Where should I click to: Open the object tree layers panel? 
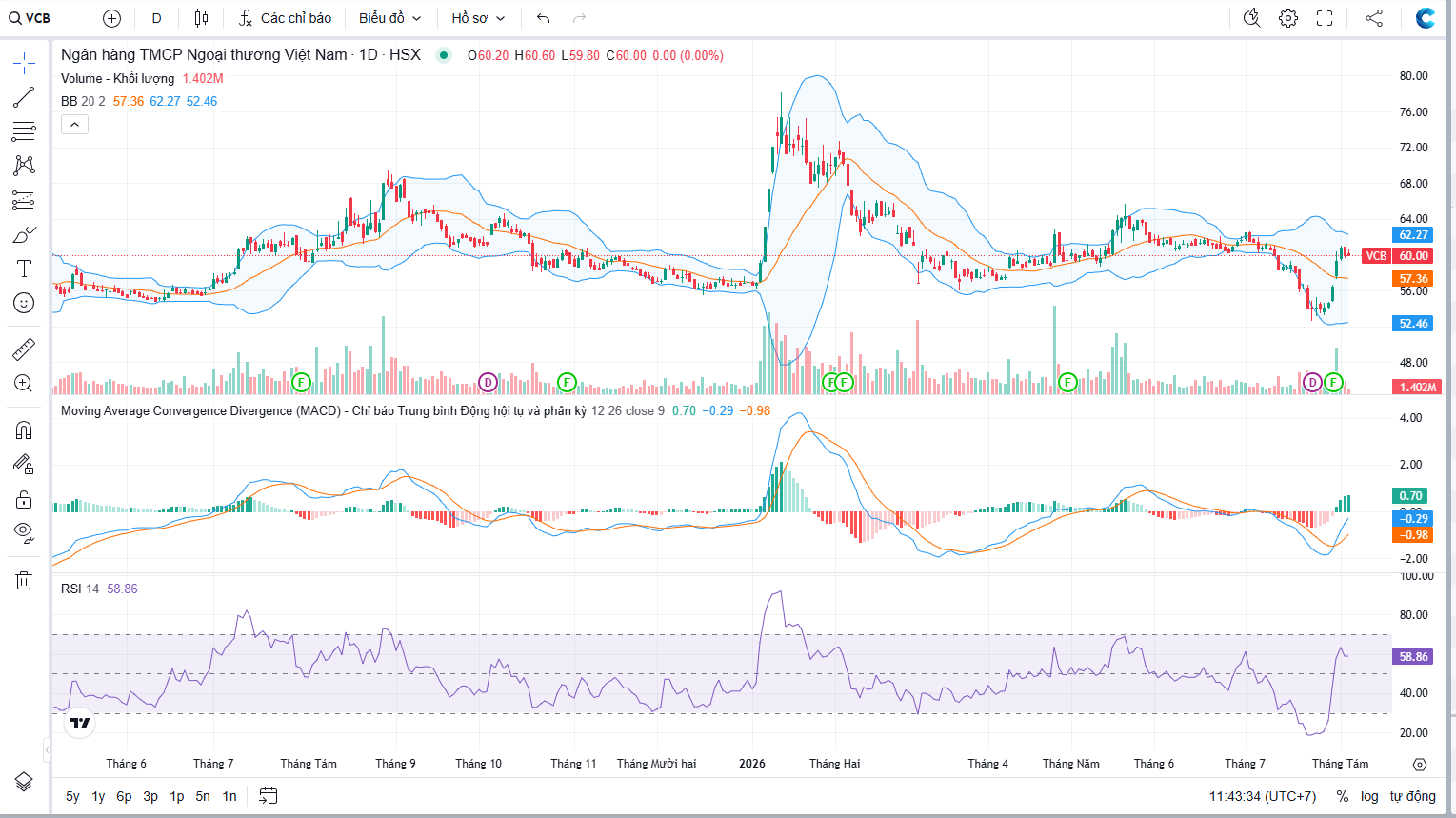[24, 782]
